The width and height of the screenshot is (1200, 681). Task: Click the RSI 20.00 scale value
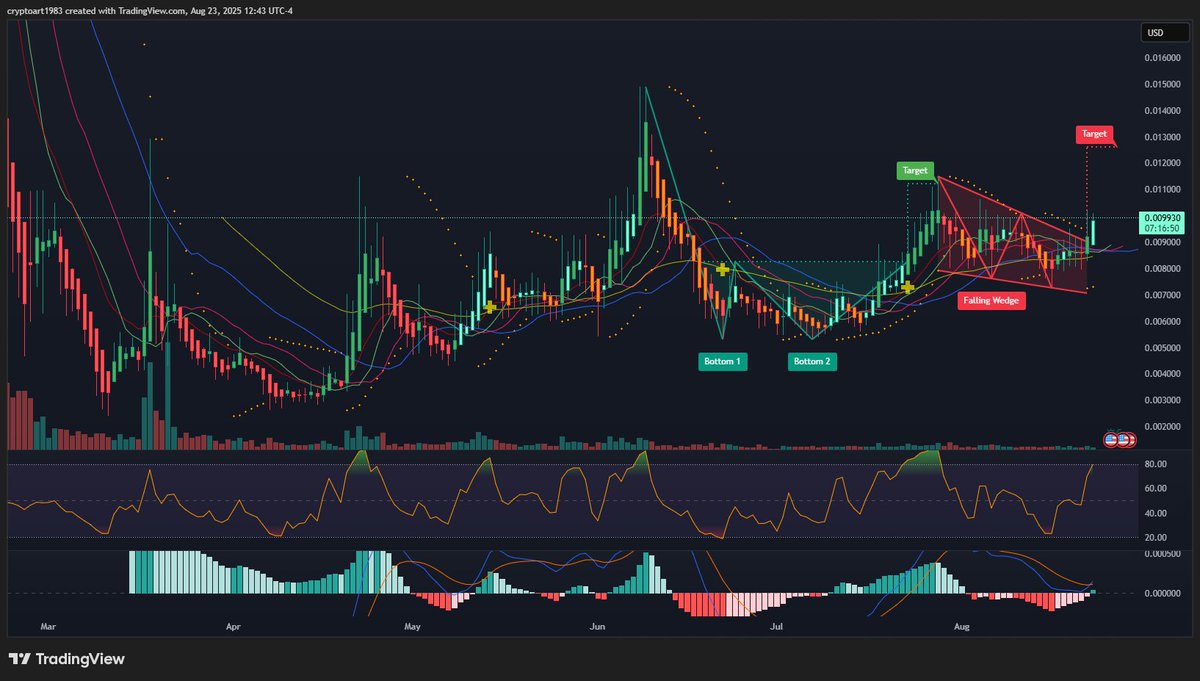1157,538
